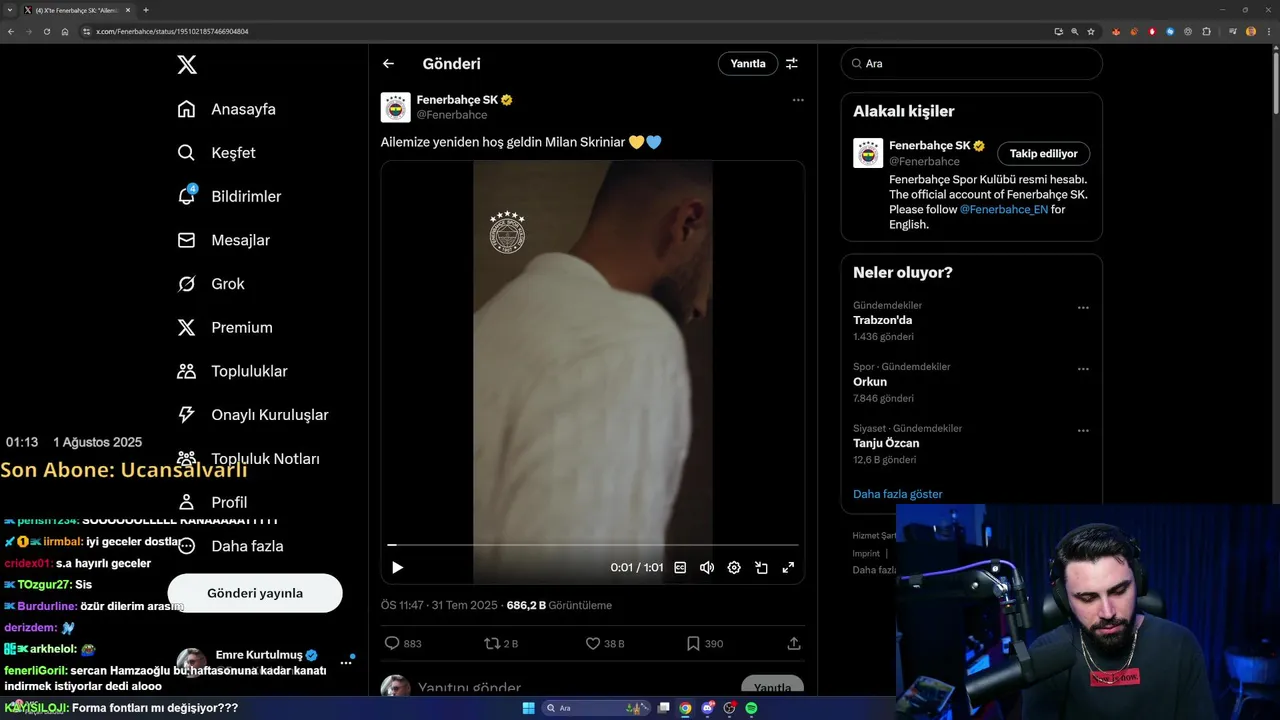
Task: Like the tweet with the heart icon
Action: click(592, 643)
